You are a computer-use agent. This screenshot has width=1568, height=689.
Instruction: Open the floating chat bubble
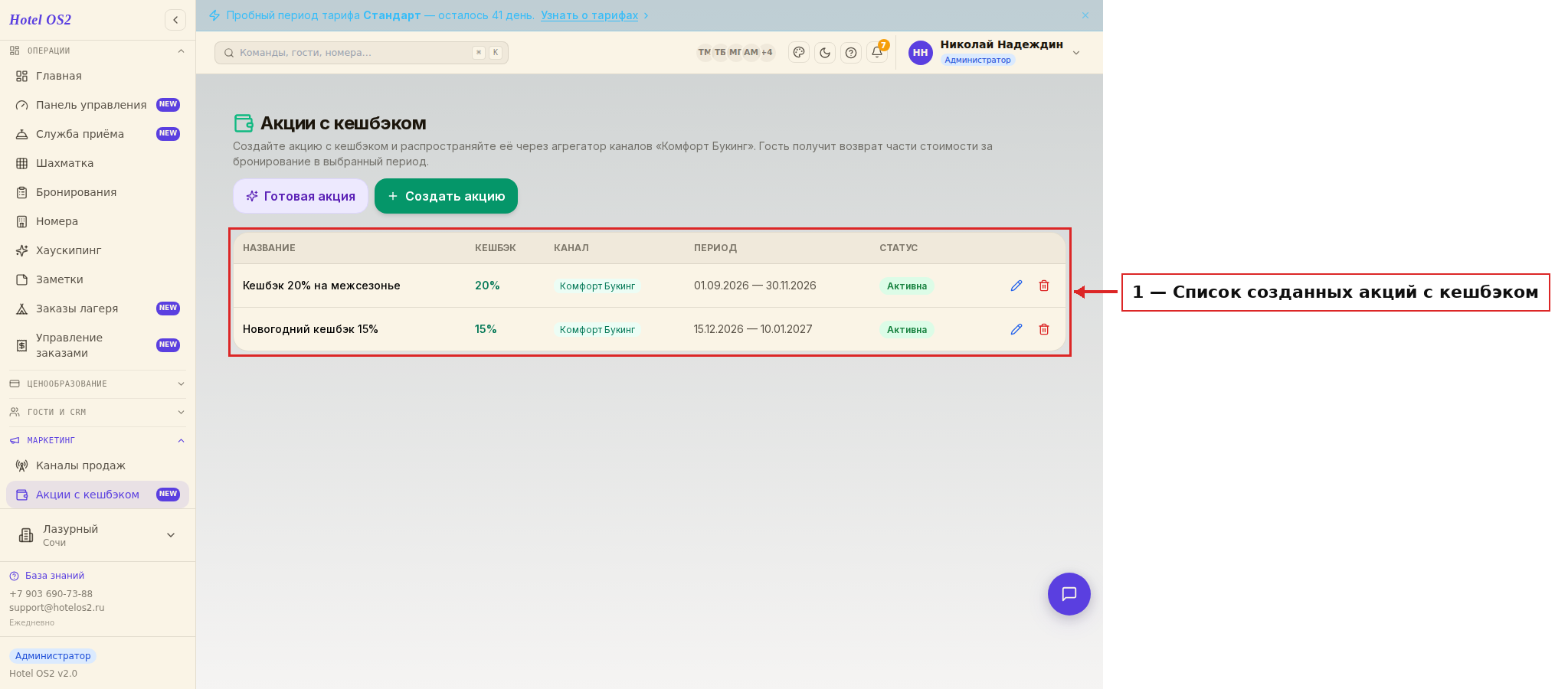pyautogui.click(x=1069, y=594)
